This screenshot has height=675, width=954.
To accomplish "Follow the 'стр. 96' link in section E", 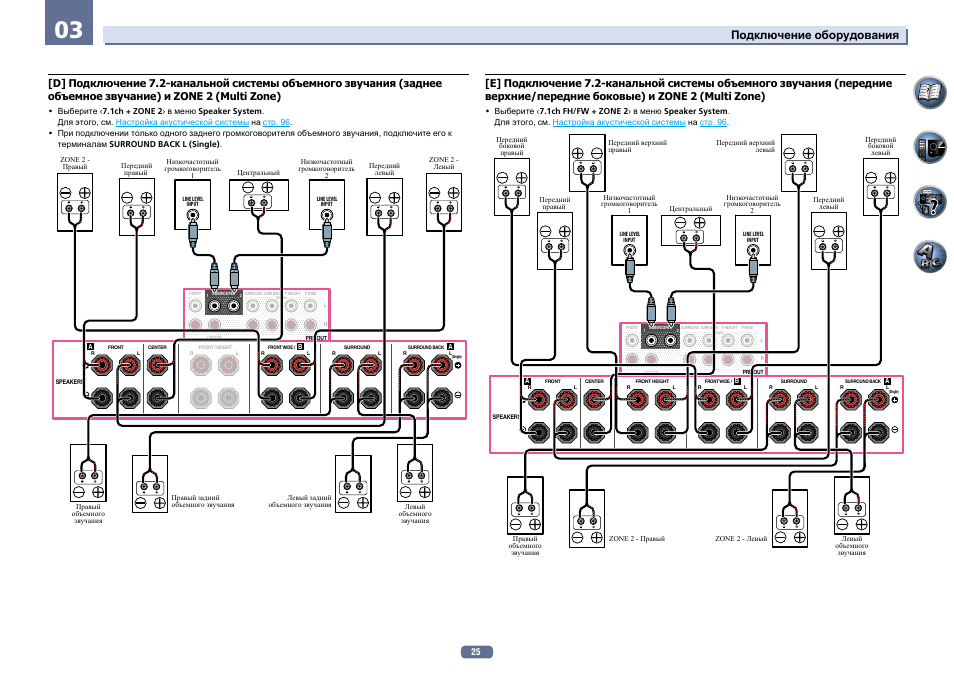I will coord(713,122).
